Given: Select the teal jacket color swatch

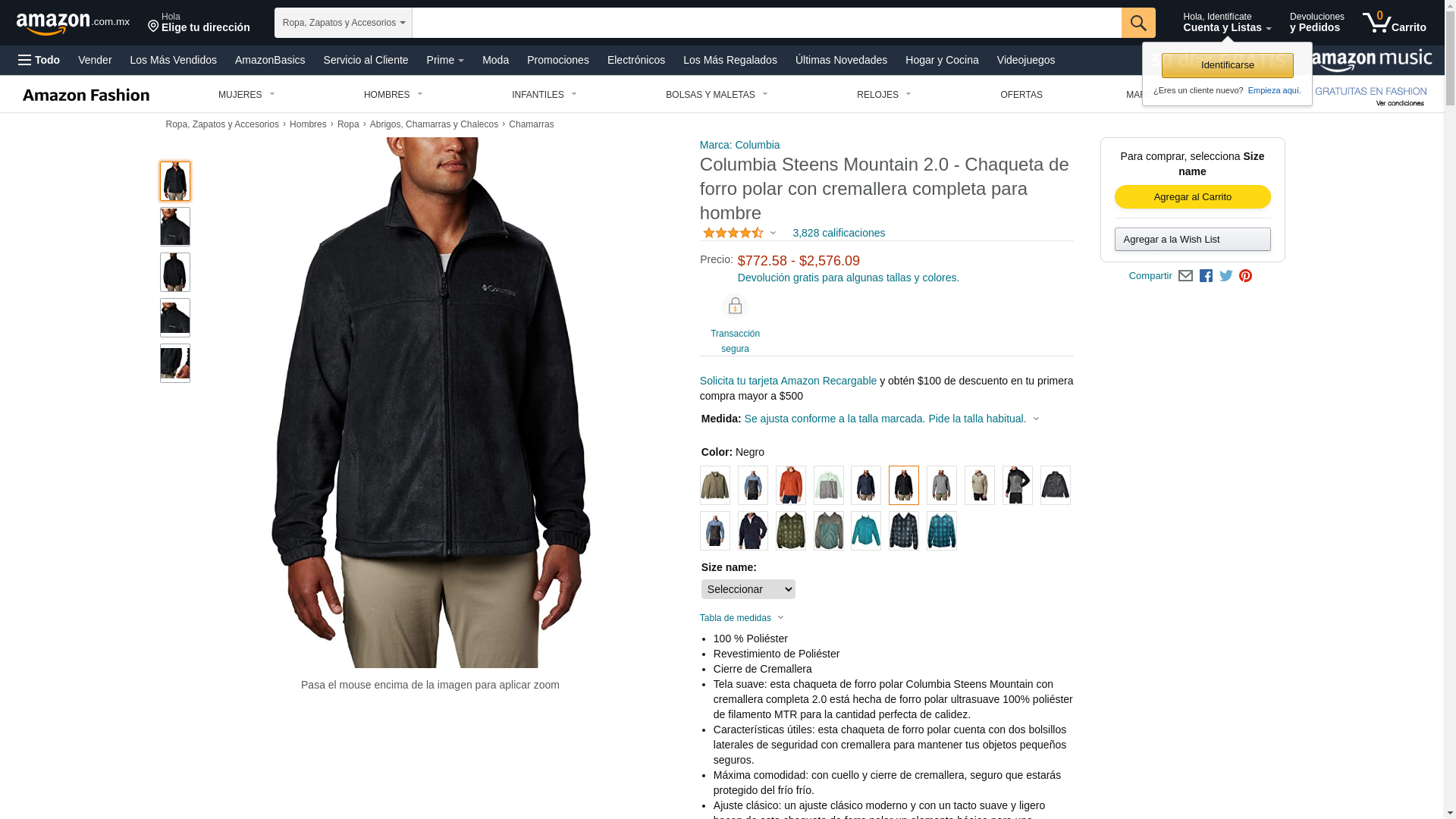Looking at the screenshot, I should (x=865, y=531).
